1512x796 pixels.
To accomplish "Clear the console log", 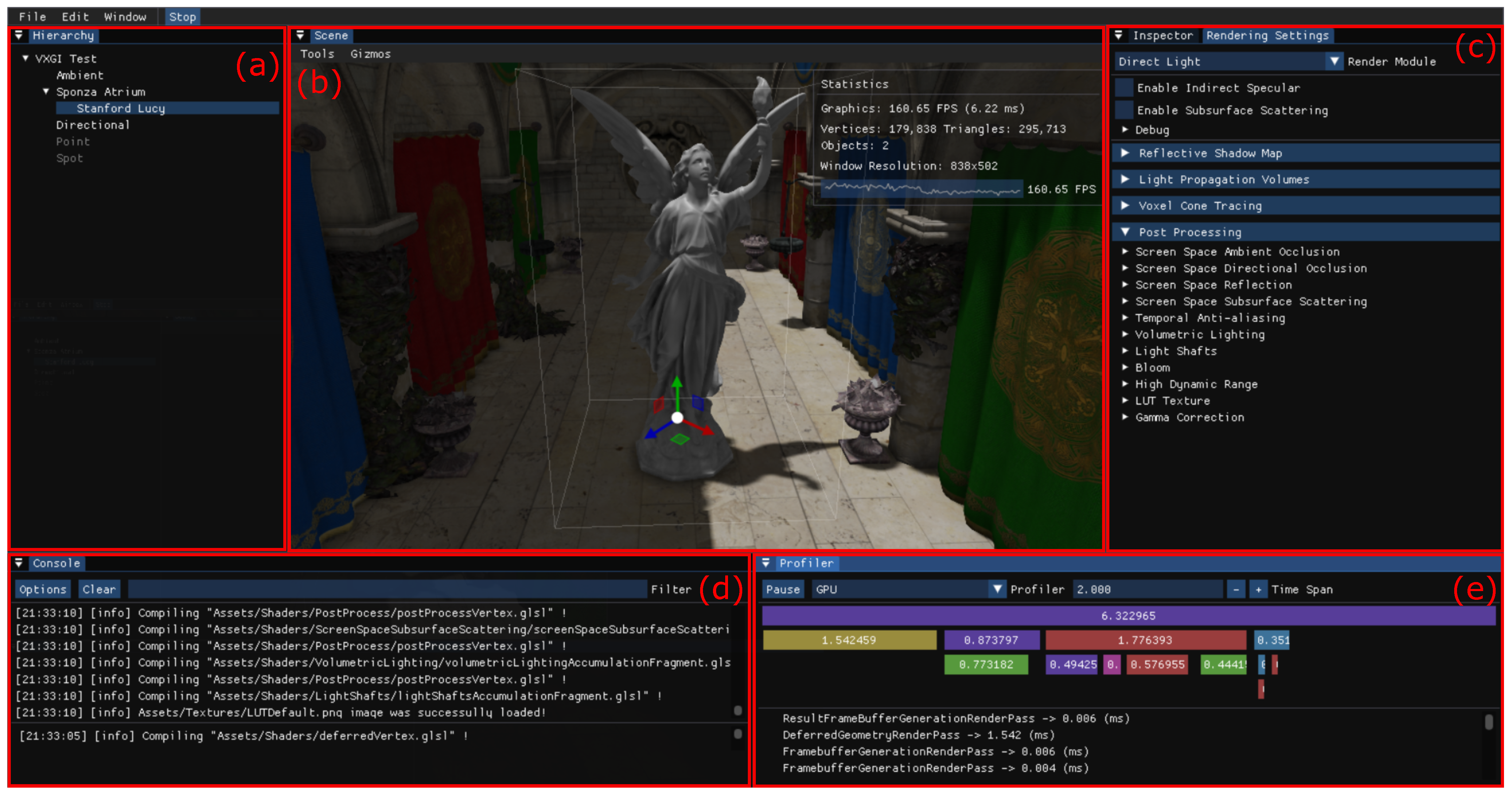I will pyautogui.click(x=99, y=589).
